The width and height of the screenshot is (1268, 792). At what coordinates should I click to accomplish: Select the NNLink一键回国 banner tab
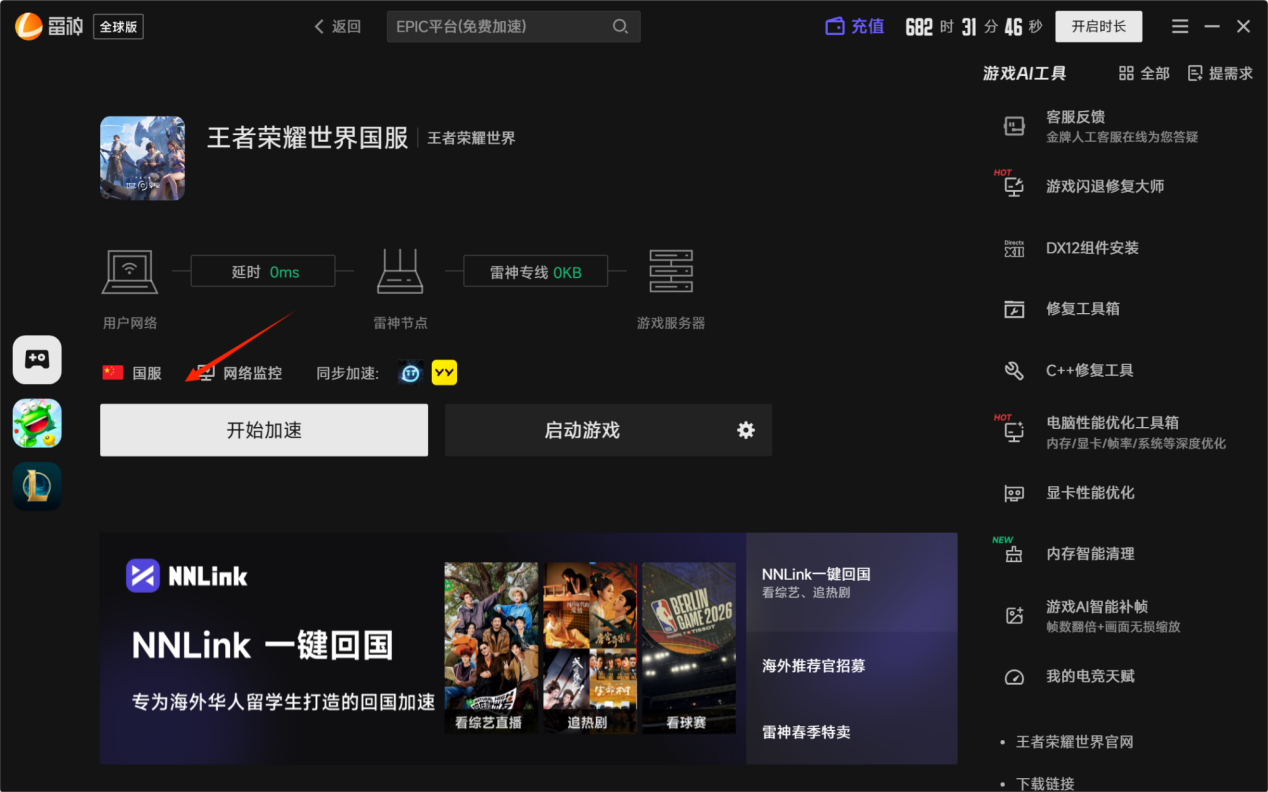point(852,582)
